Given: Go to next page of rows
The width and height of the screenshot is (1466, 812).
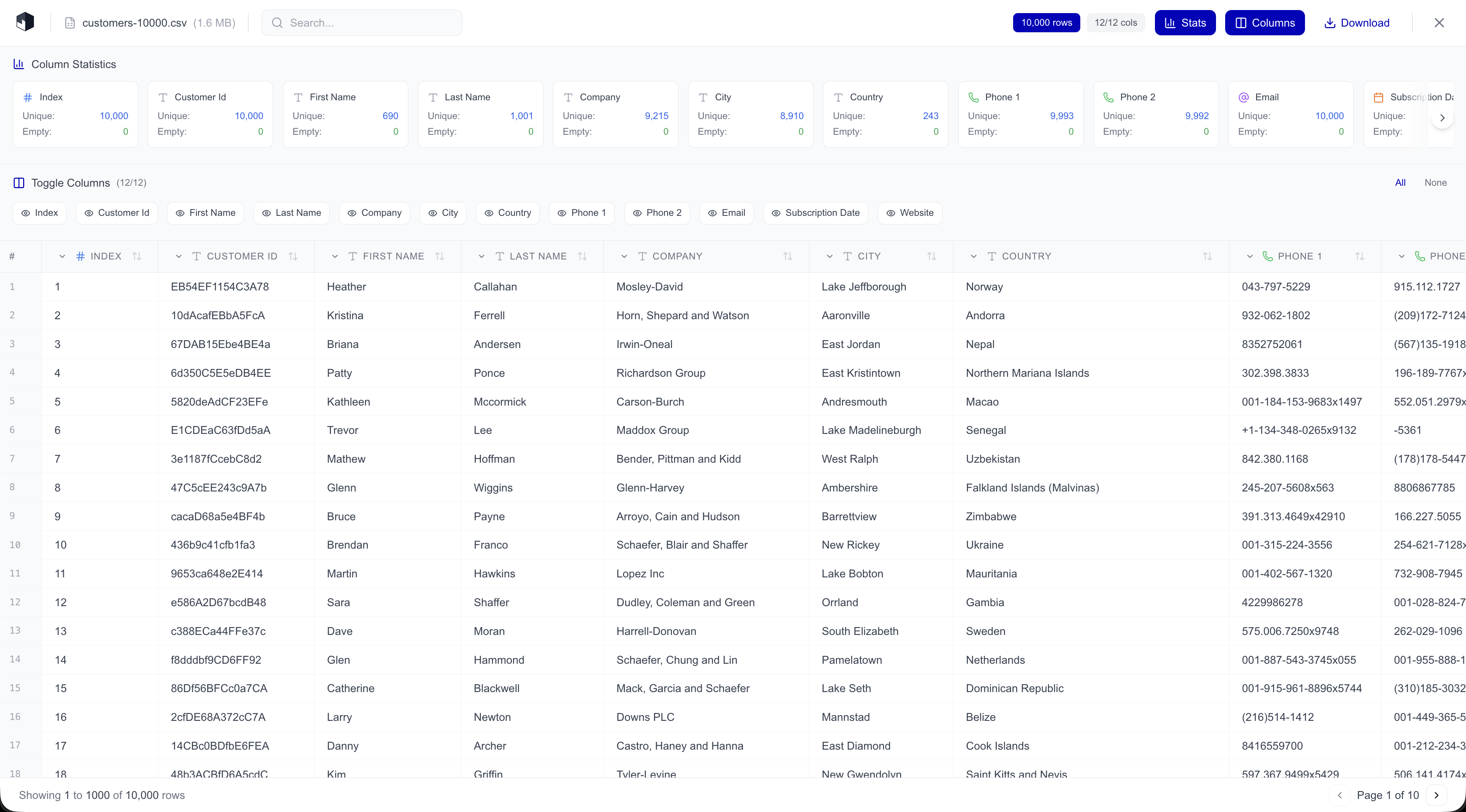Looking at the screenshot, I should [x=1436, y=795].
